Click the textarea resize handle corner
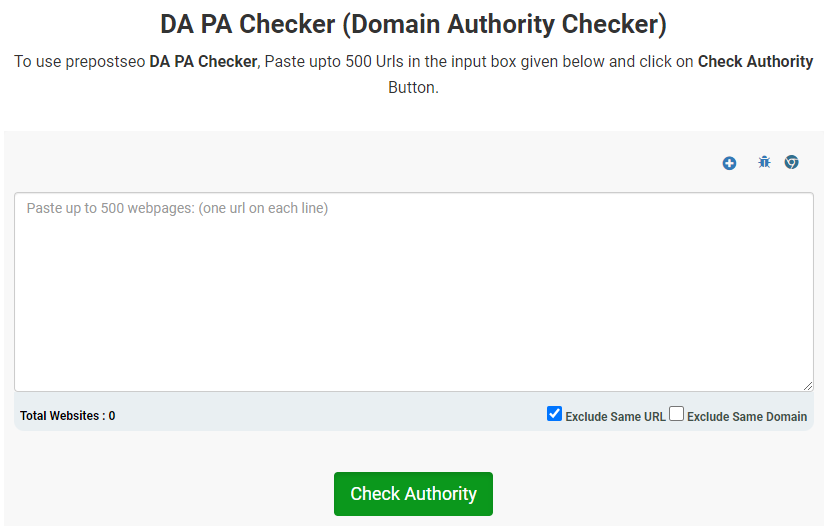The image size is (828, 526). point(808,386)
